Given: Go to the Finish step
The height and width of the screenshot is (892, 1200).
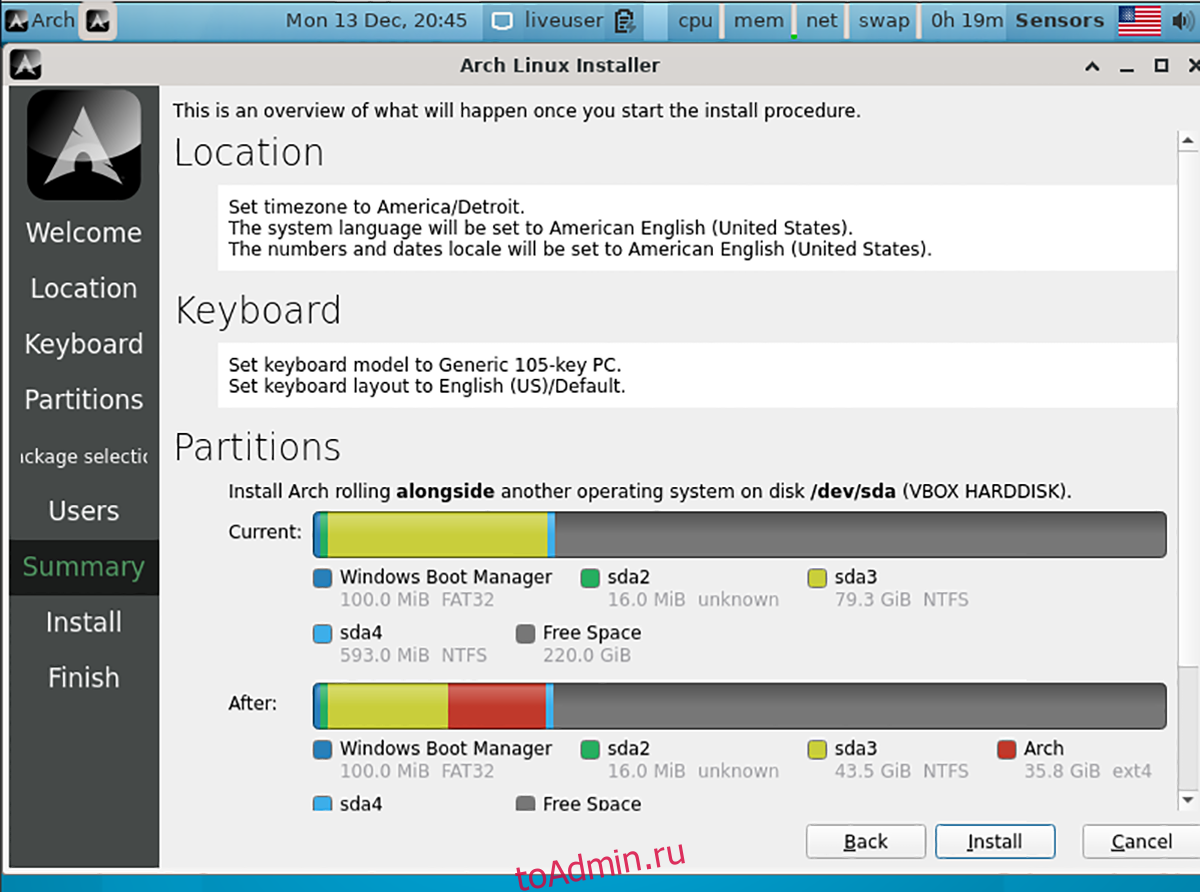Looking at the screenshot, I should 84,678.
